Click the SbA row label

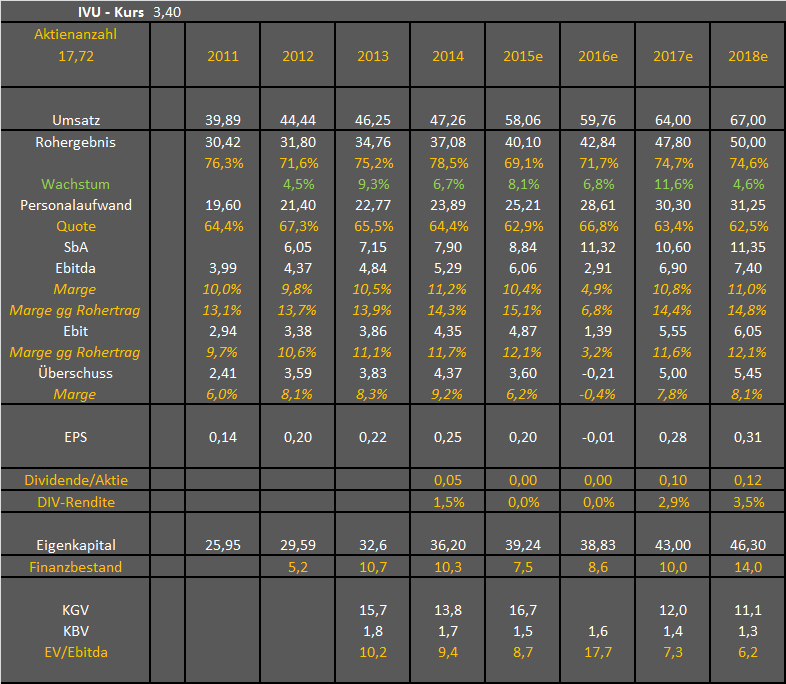point(76,248)
